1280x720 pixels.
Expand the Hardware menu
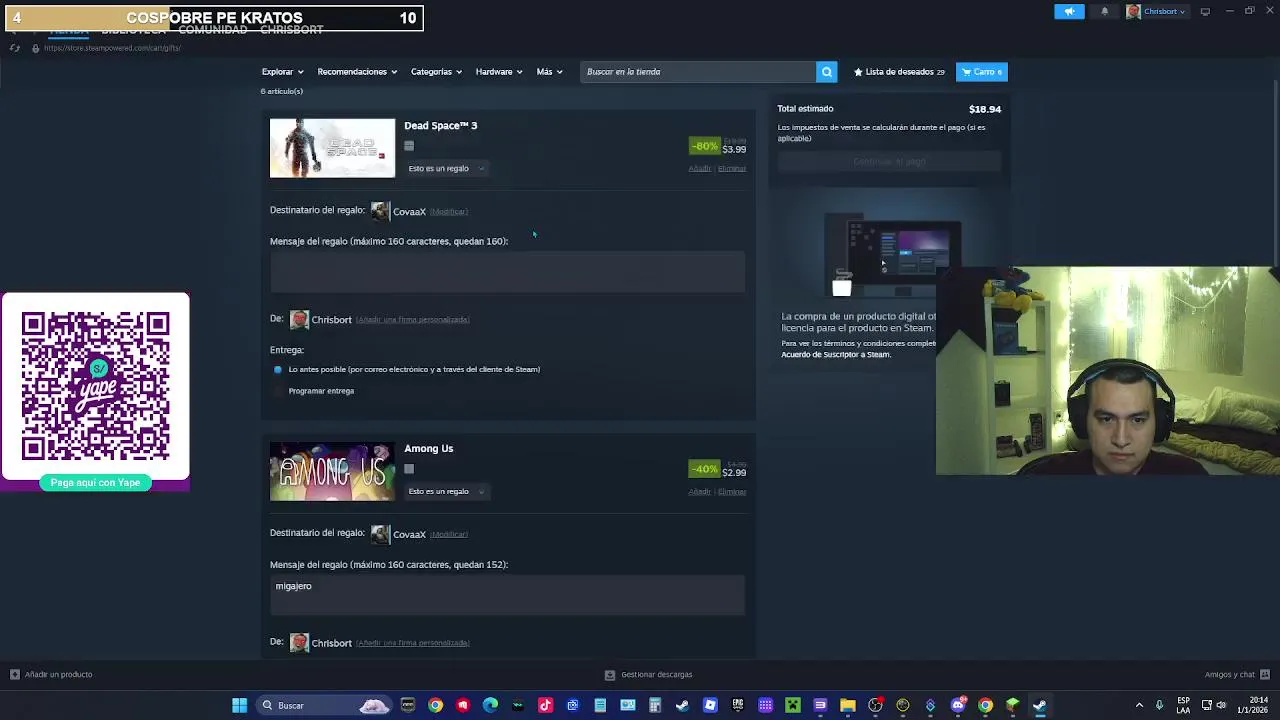499,72
